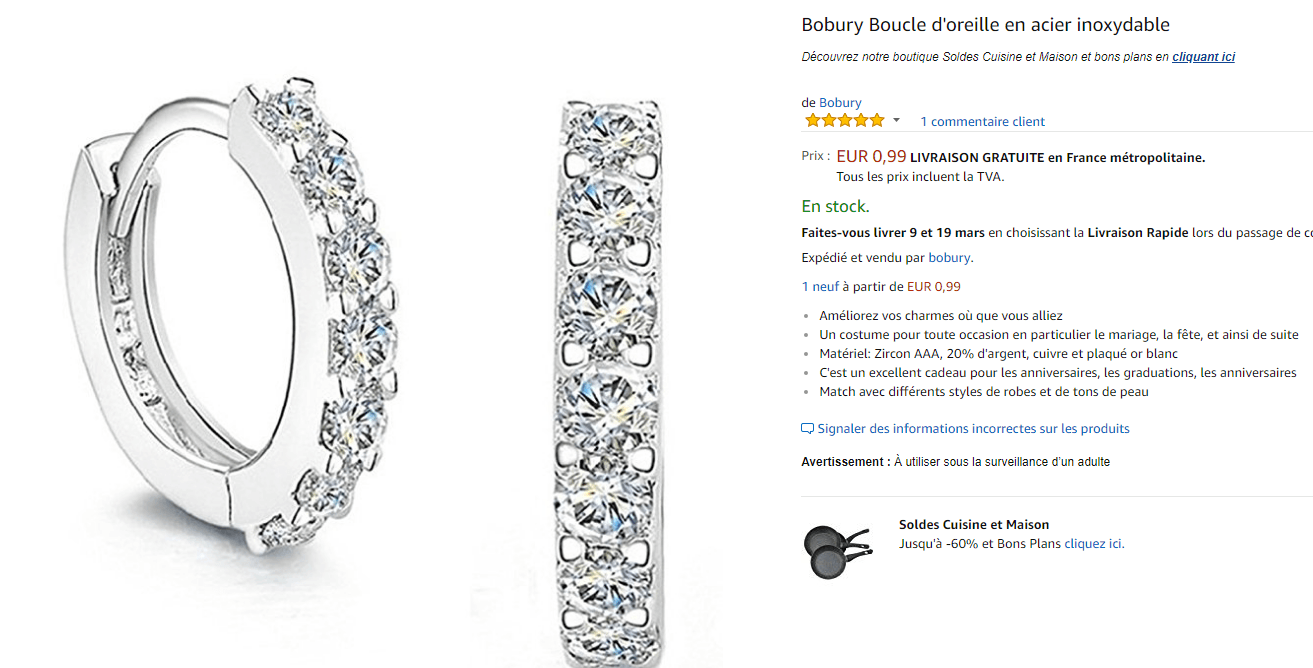Click the fifth star in the rating
1313x668 pixels.
pyautogui.click(x=879, y=118)
